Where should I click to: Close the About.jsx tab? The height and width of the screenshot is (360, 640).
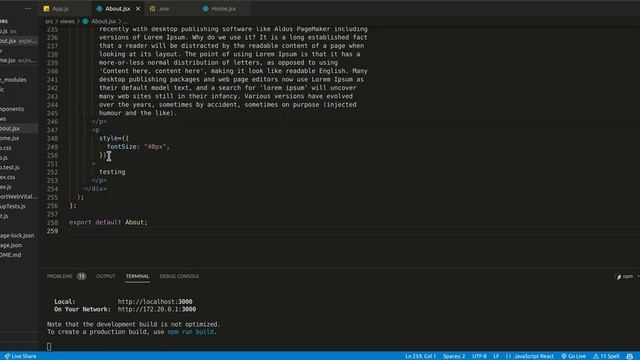pos(138,9)
